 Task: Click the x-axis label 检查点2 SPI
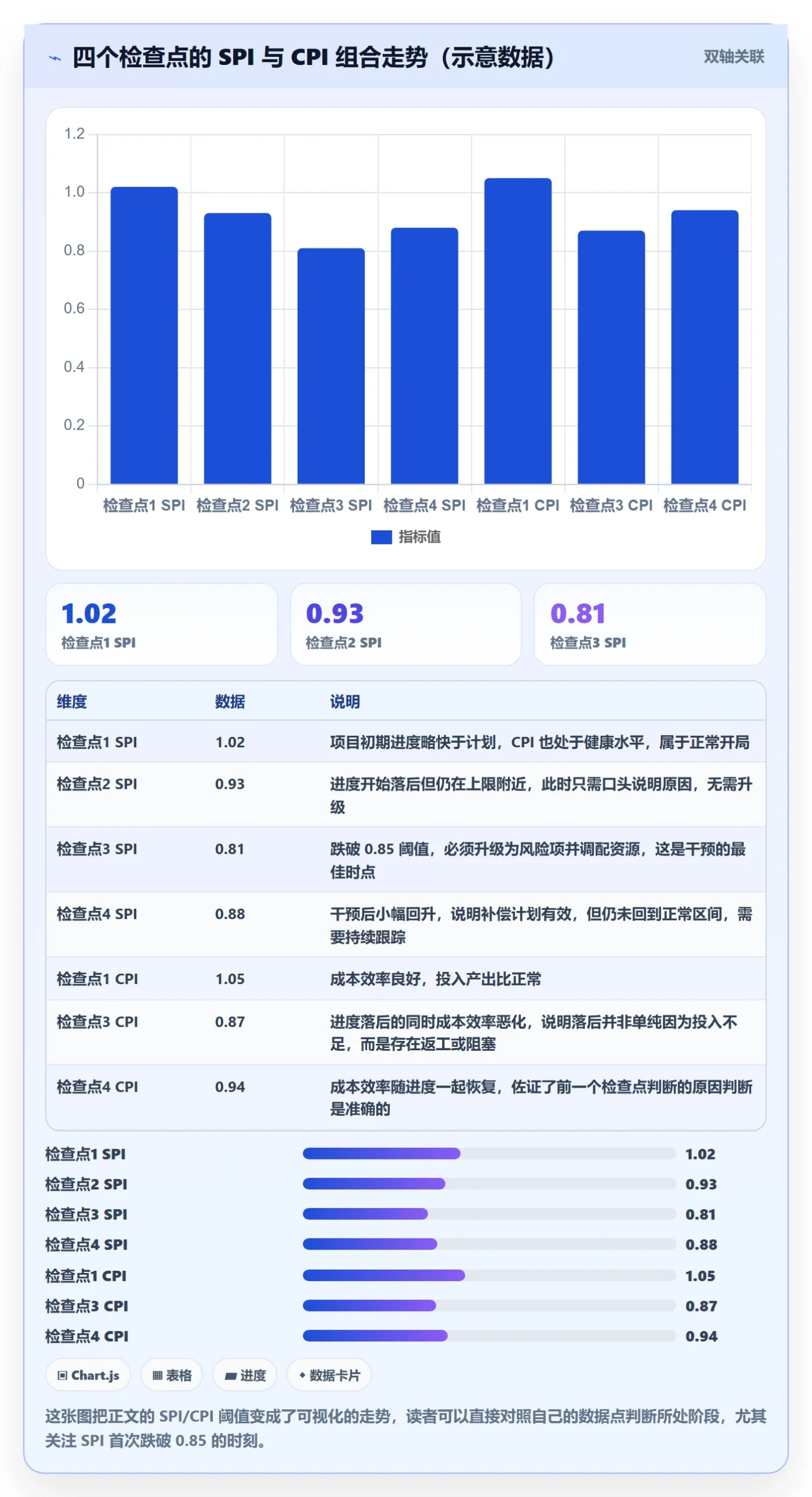pos(237,505)
